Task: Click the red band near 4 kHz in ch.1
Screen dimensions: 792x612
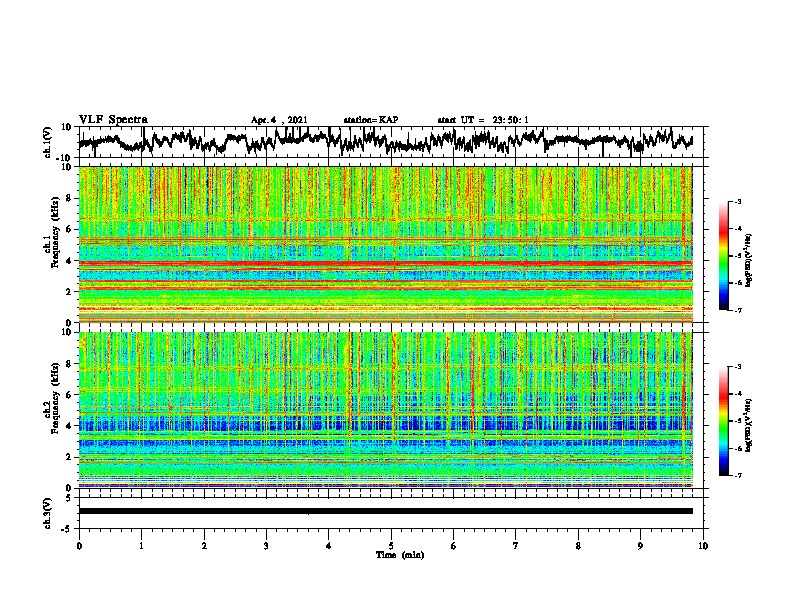Action: (x=386, y=264)
